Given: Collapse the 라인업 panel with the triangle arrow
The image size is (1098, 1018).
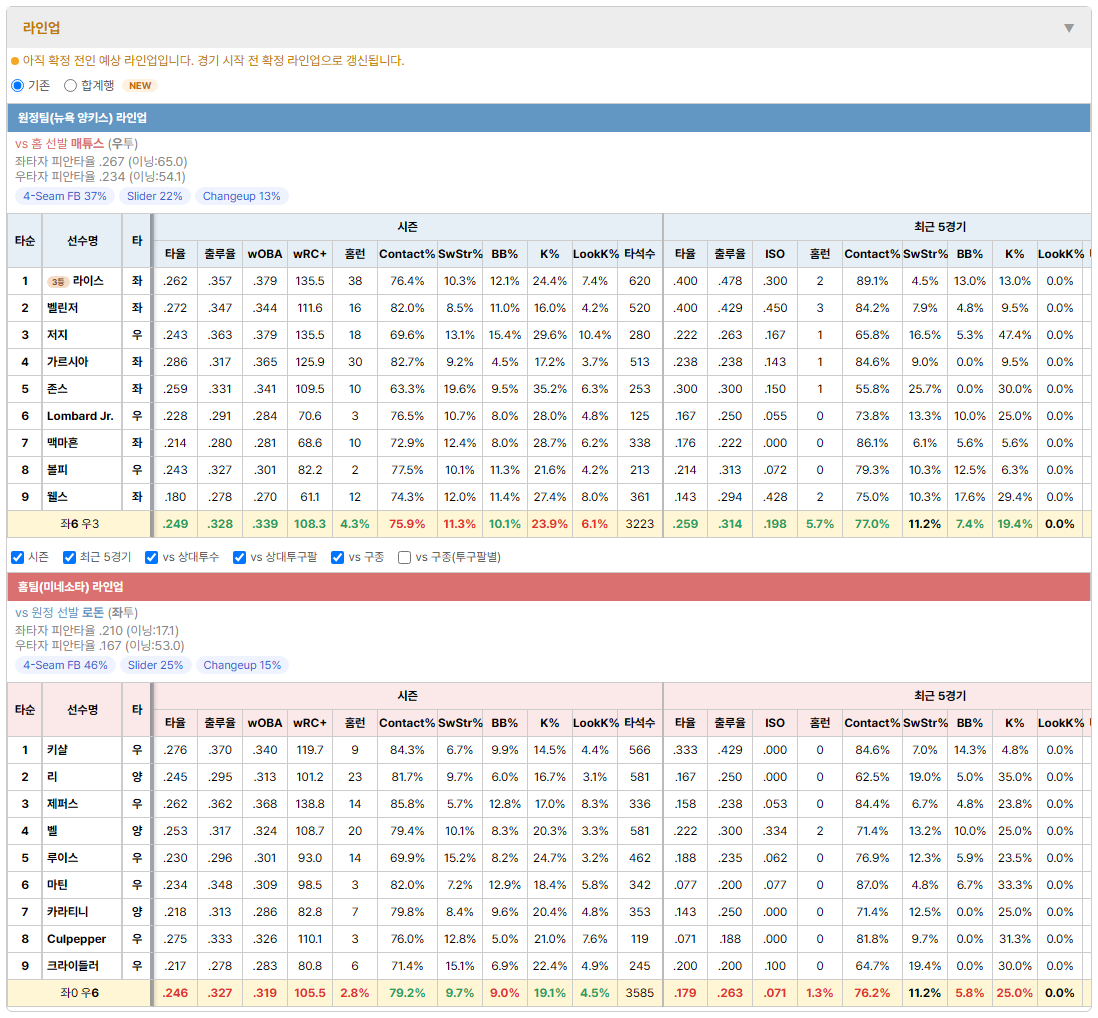Looking at the screenshot, I should [1069, 28].
